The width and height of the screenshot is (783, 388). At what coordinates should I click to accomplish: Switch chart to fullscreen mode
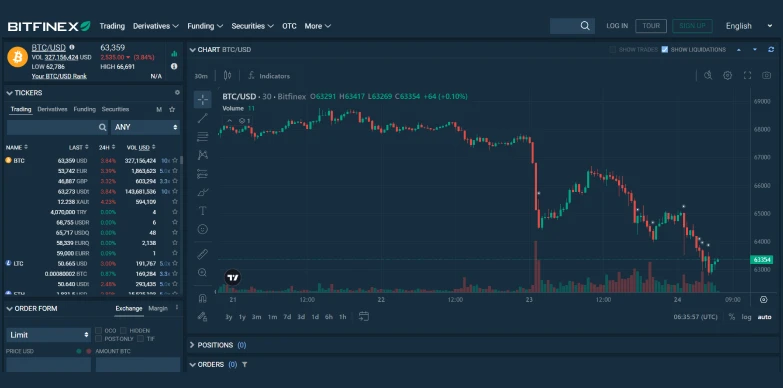[x=747, y=75]
